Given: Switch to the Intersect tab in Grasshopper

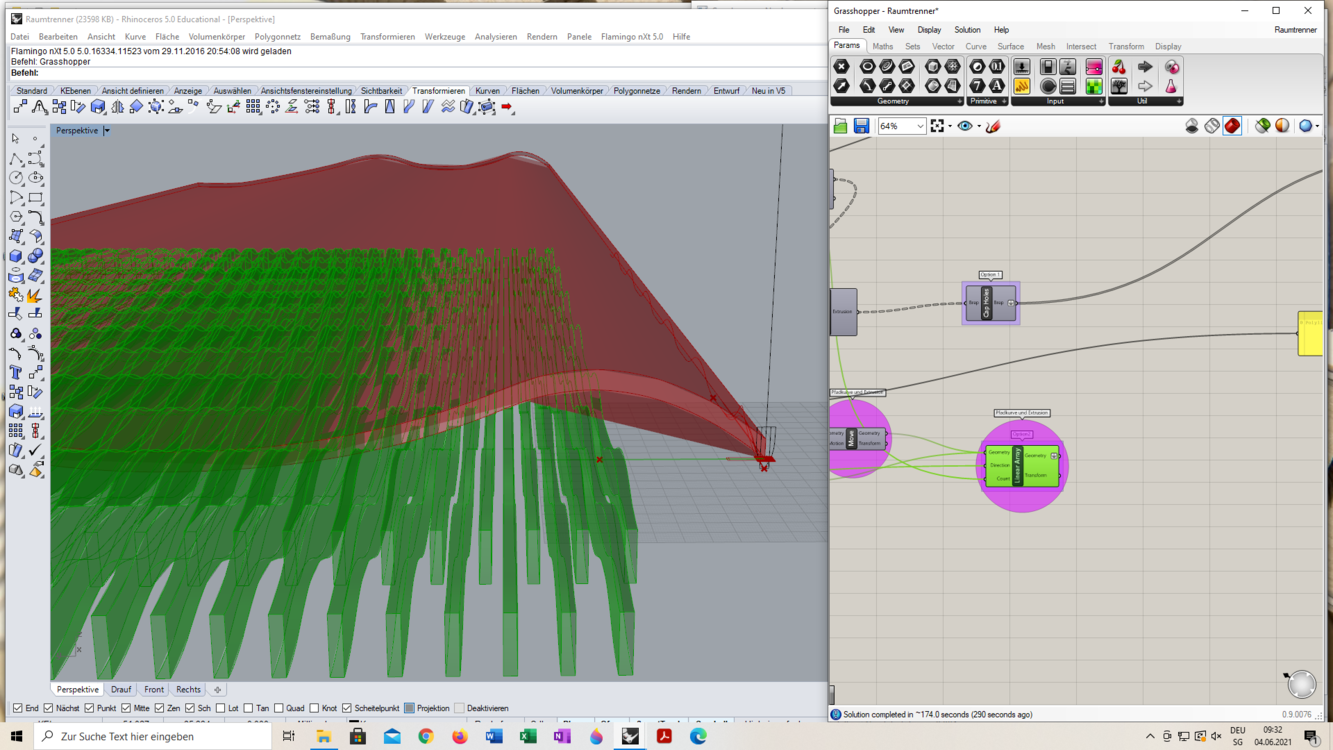Looking at the screenshot, I should pyautogui.click(x=1080, y=46).
